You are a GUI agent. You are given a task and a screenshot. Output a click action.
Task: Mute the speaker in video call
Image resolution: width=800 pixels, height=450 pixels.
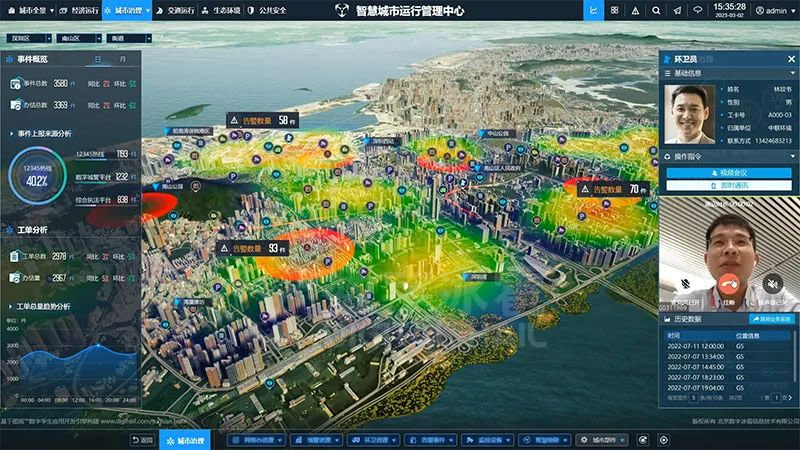tap(772, 284)
